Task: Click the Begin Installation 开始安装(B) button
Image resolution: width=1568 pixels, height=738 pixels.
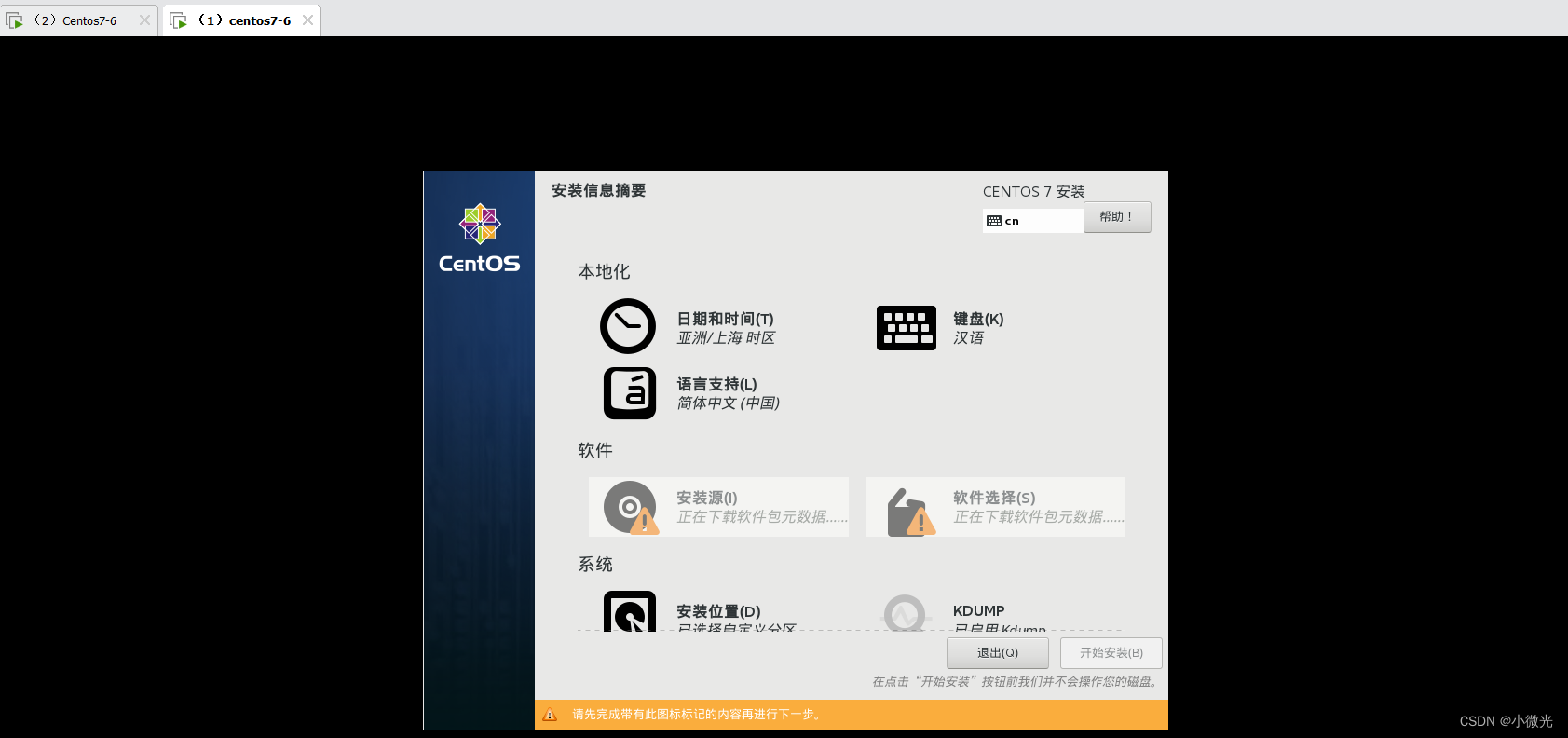Action: click(1111, 653)
